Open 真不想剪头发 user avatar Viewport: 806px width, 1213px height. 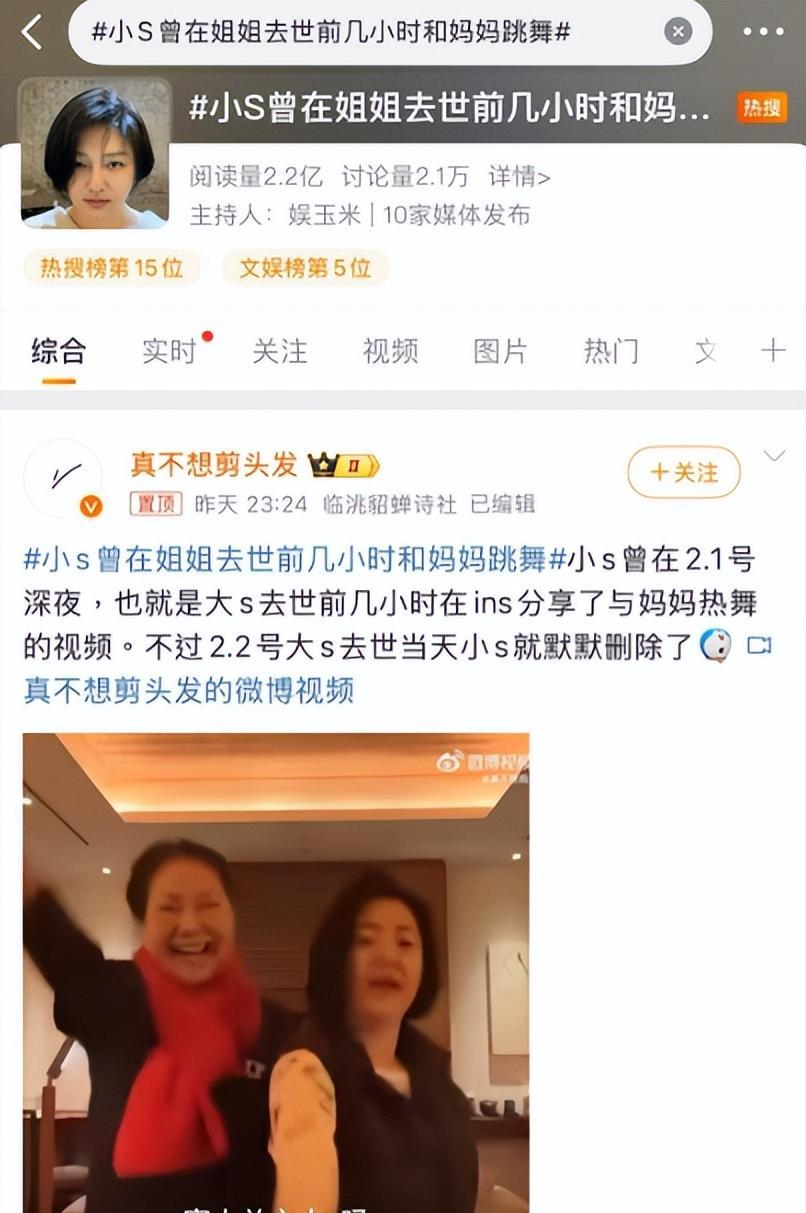(62, 479)
